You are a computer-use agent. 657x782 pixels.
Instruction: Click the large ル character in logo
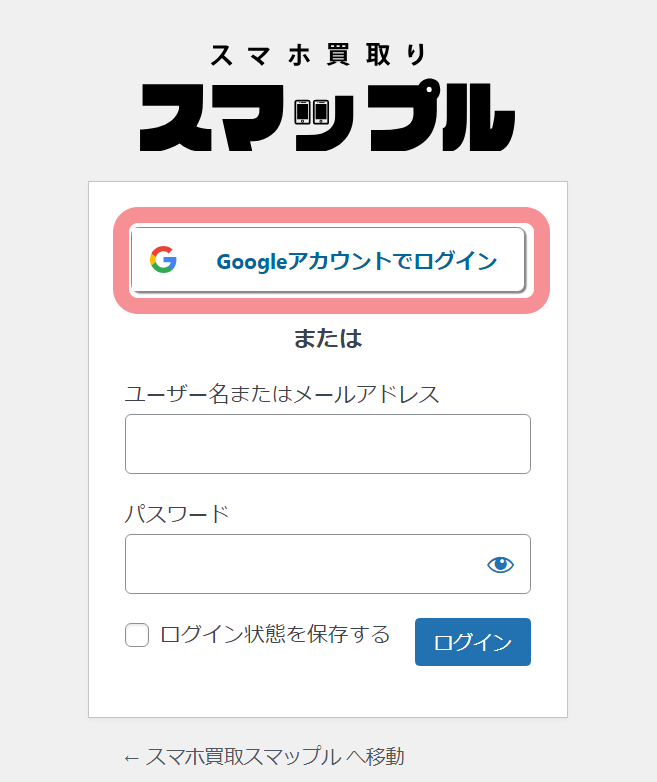pos(478,117)
